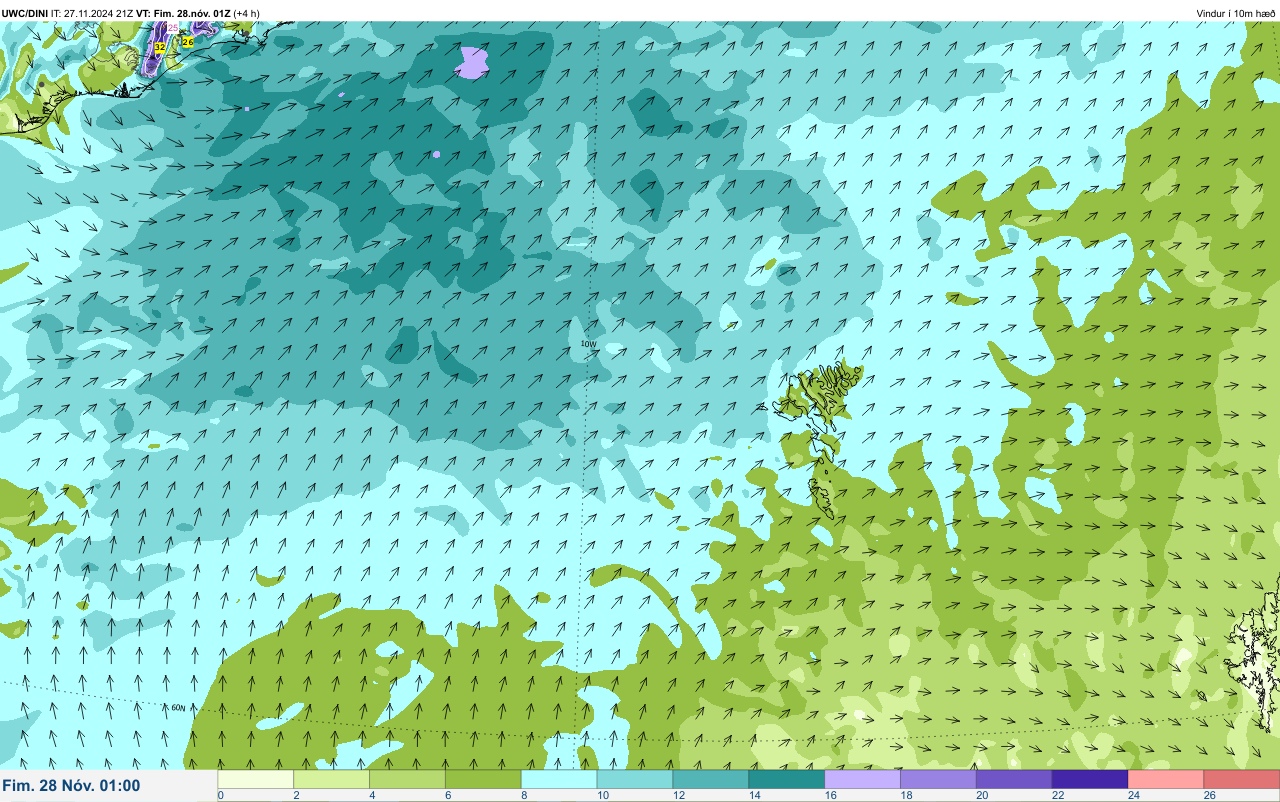The image size is (1280, 802).
Task: Select the 24–26 m/s pink legend swatch
Action: (x=1167, y=779)
